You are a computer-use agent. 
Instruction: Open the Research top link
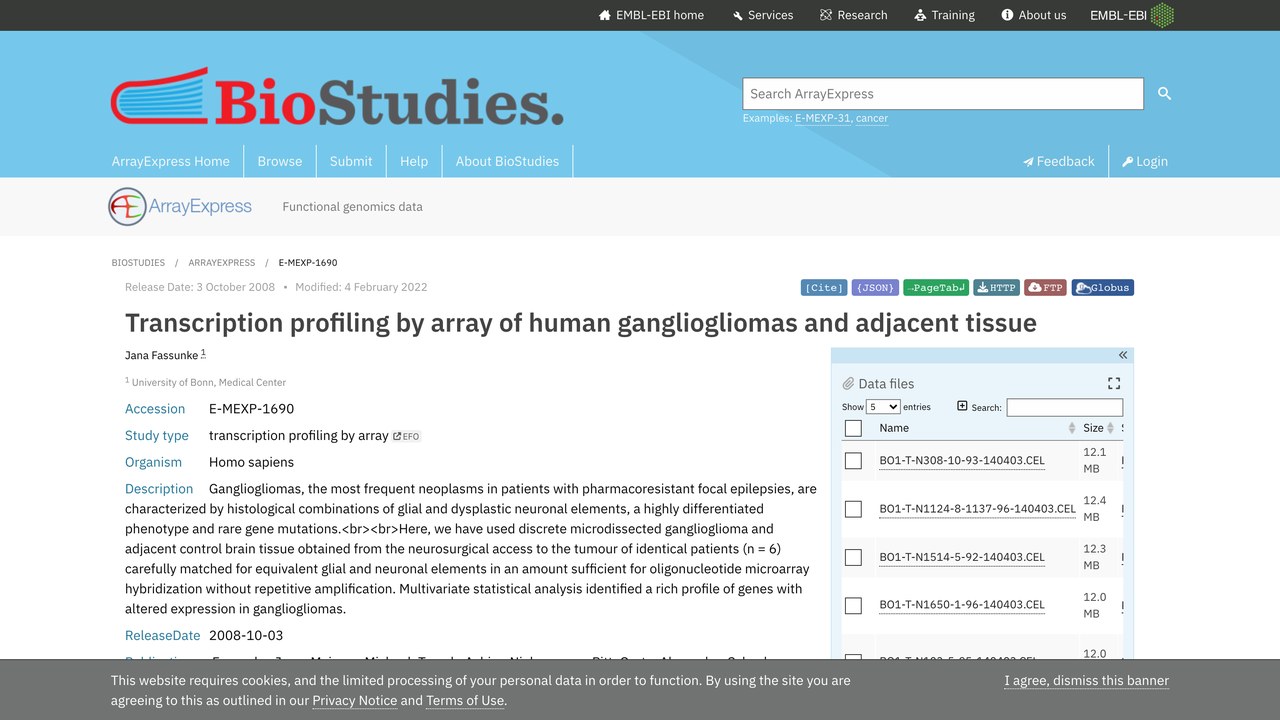point(853,15)
